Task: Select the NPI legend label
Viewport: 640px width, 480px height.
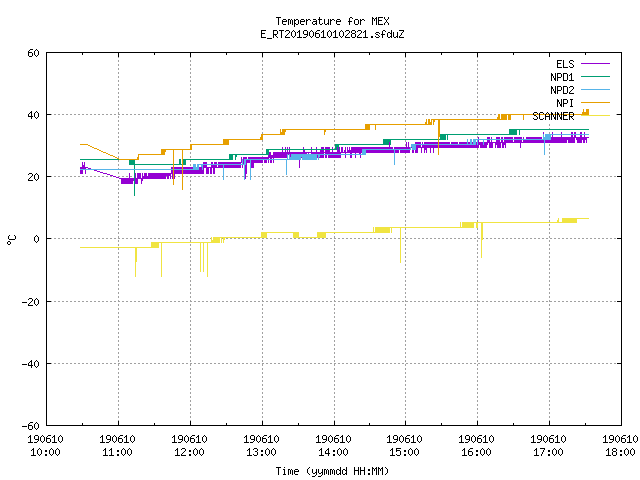Action: tap(565, 103)
